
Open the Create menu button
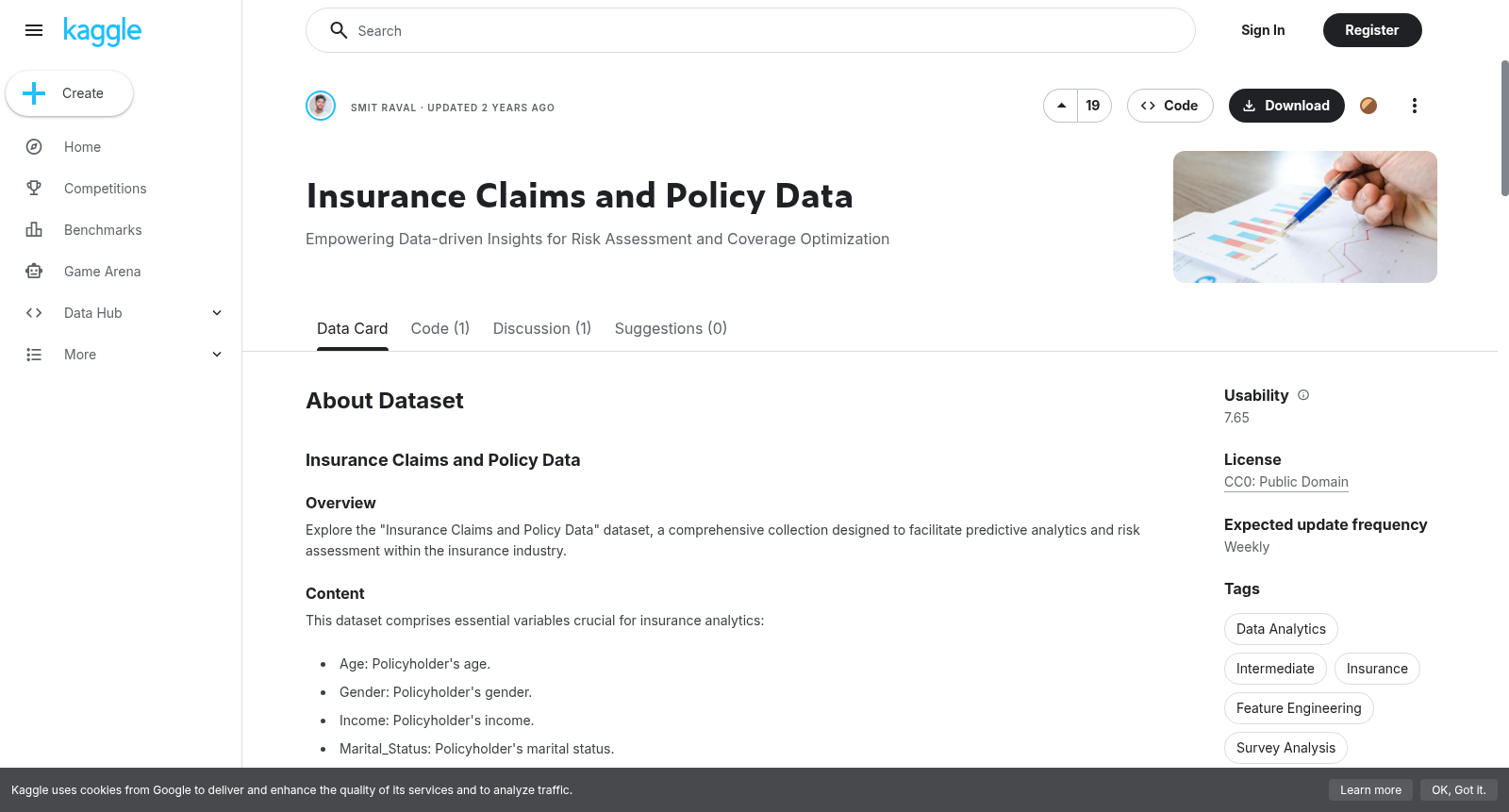(70, 93)
